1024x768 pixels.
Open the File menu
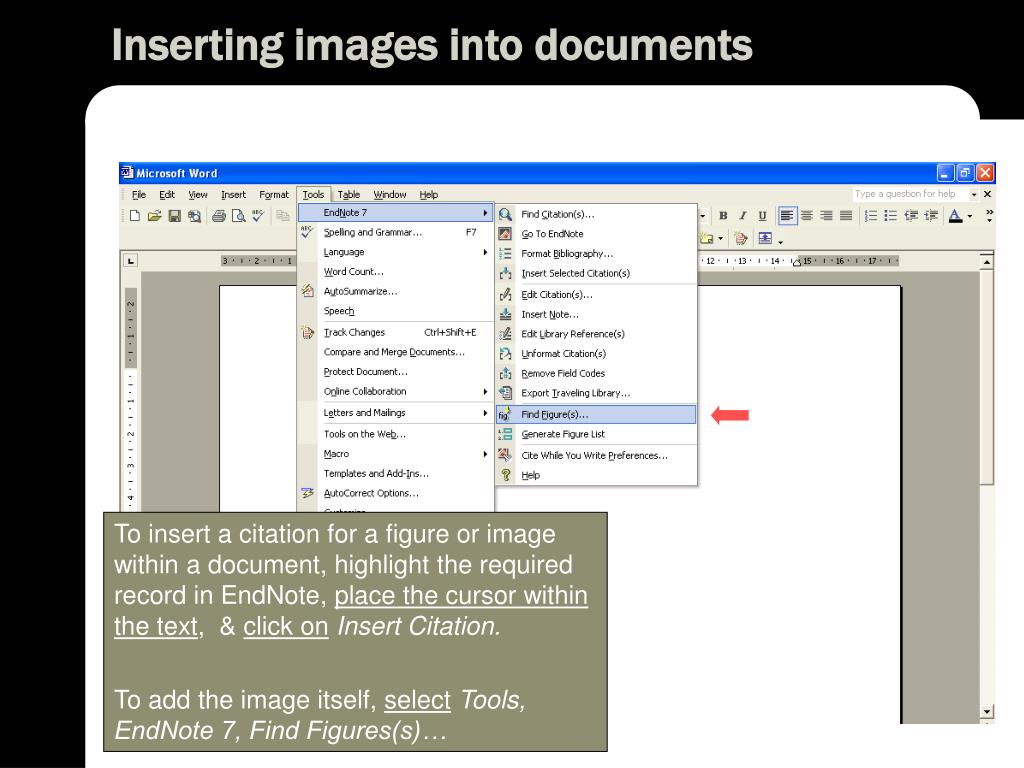138,195
